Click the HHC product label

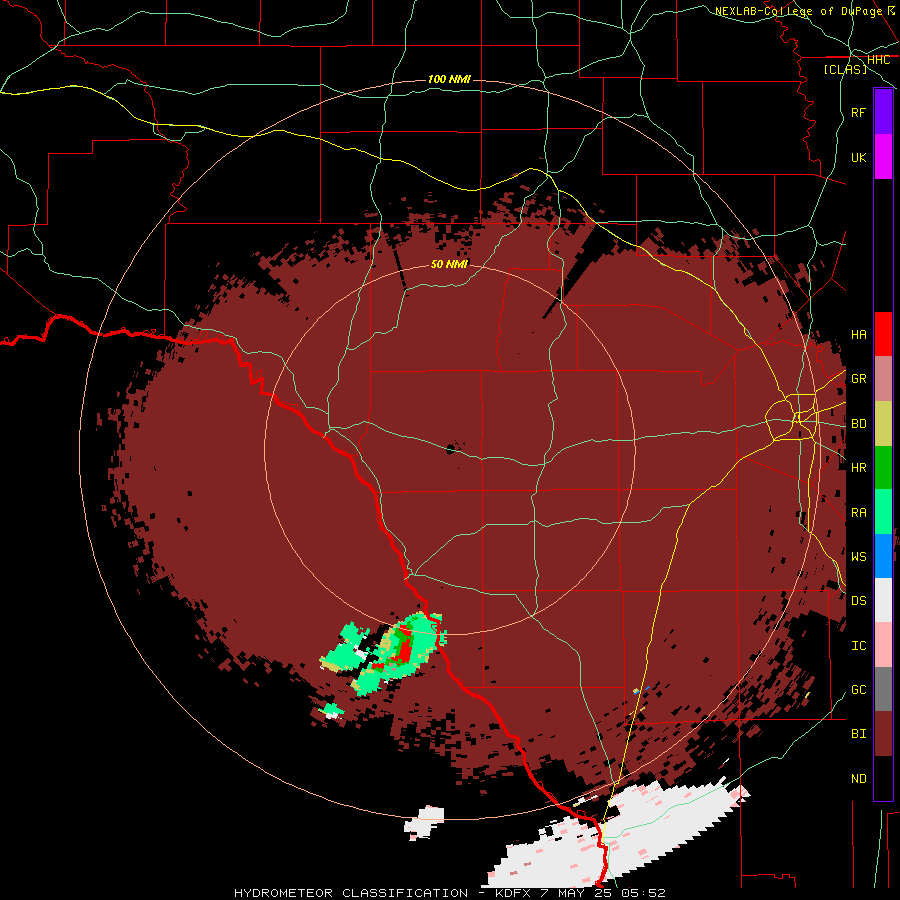[878, 59]
